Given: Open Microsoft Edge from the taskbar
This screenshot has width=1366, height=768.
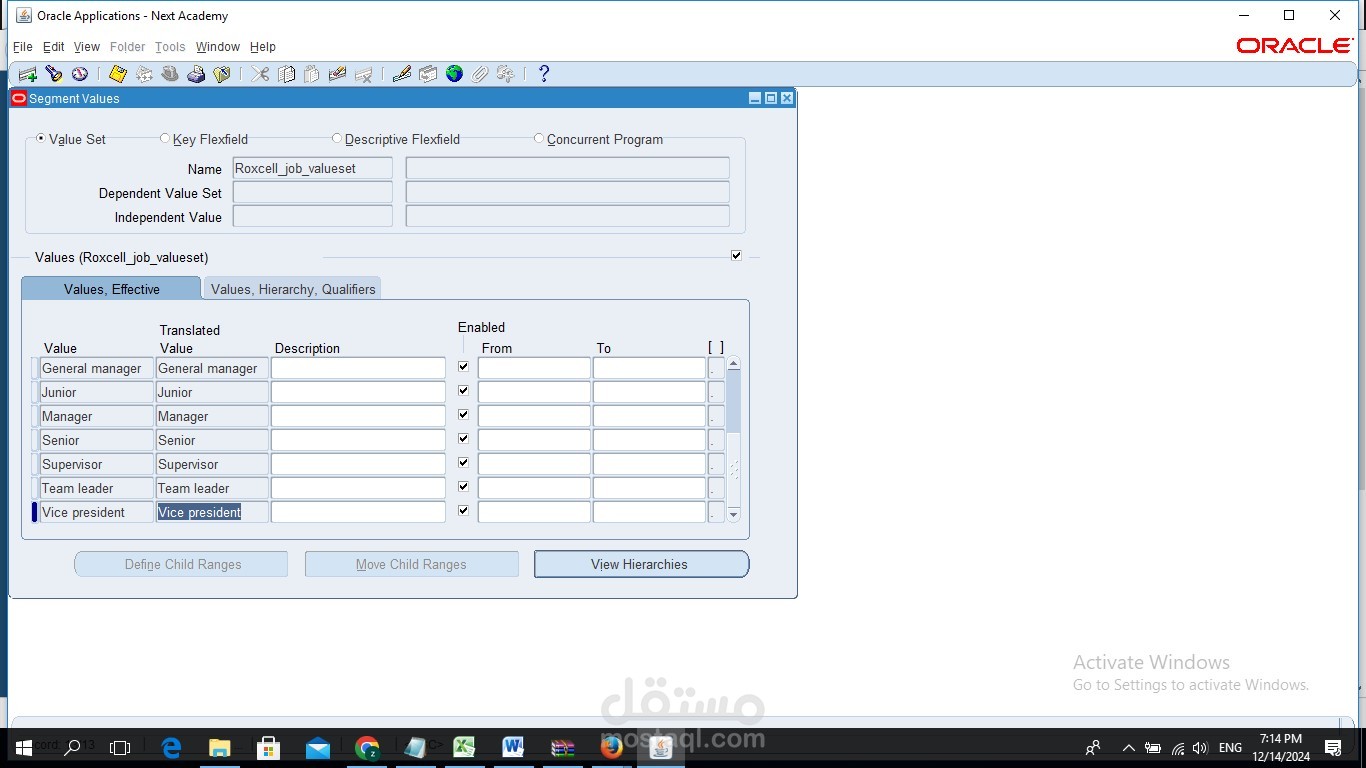Looking at the screenshot, I should (171, 747).
